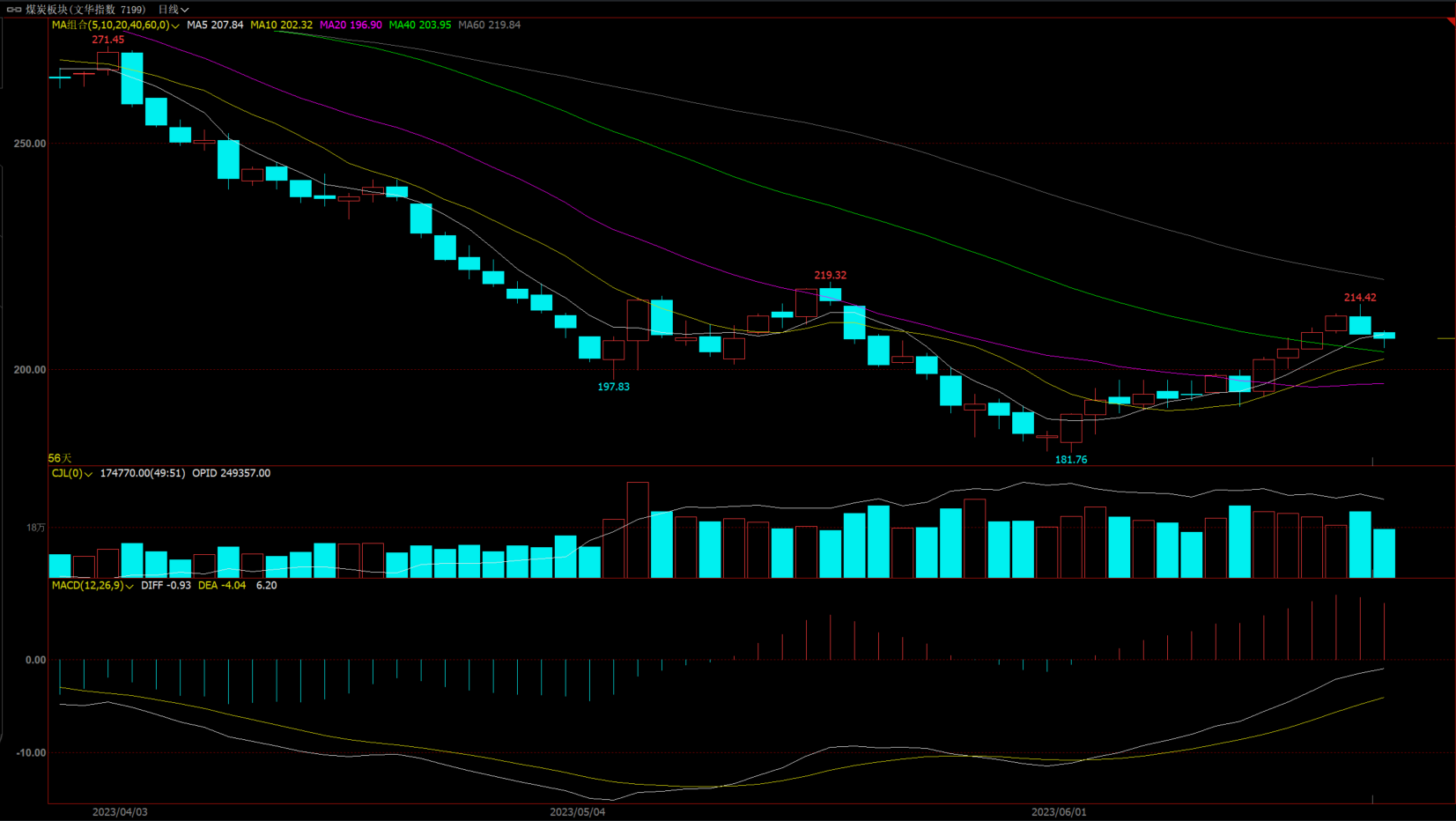Expand the MA组合(5,10,20,40,60,0) indicator dropdown

tap(115, 25)
